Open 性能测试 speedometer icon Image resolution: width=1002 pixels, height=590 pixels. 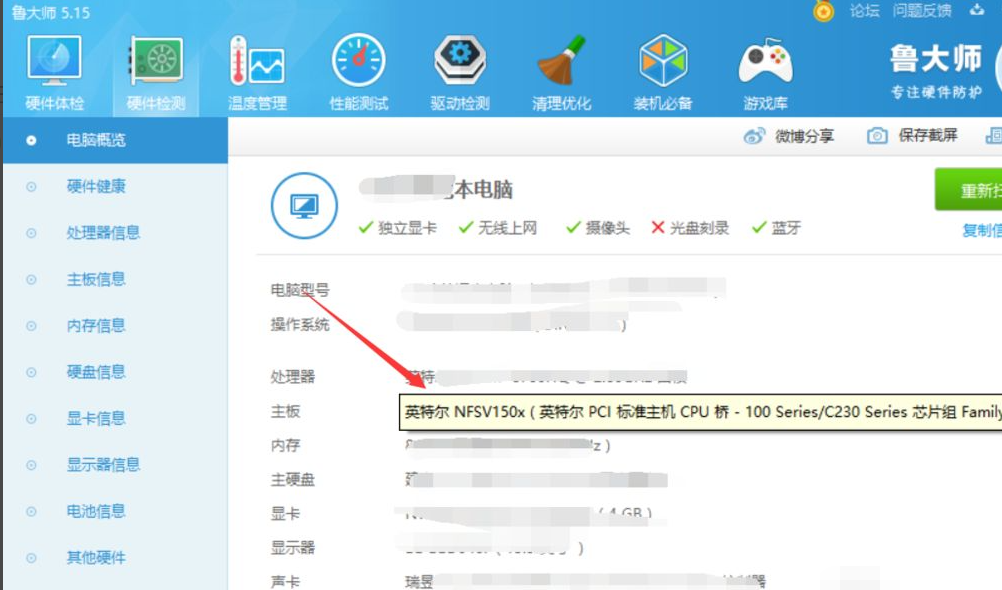tap(358, 62)
